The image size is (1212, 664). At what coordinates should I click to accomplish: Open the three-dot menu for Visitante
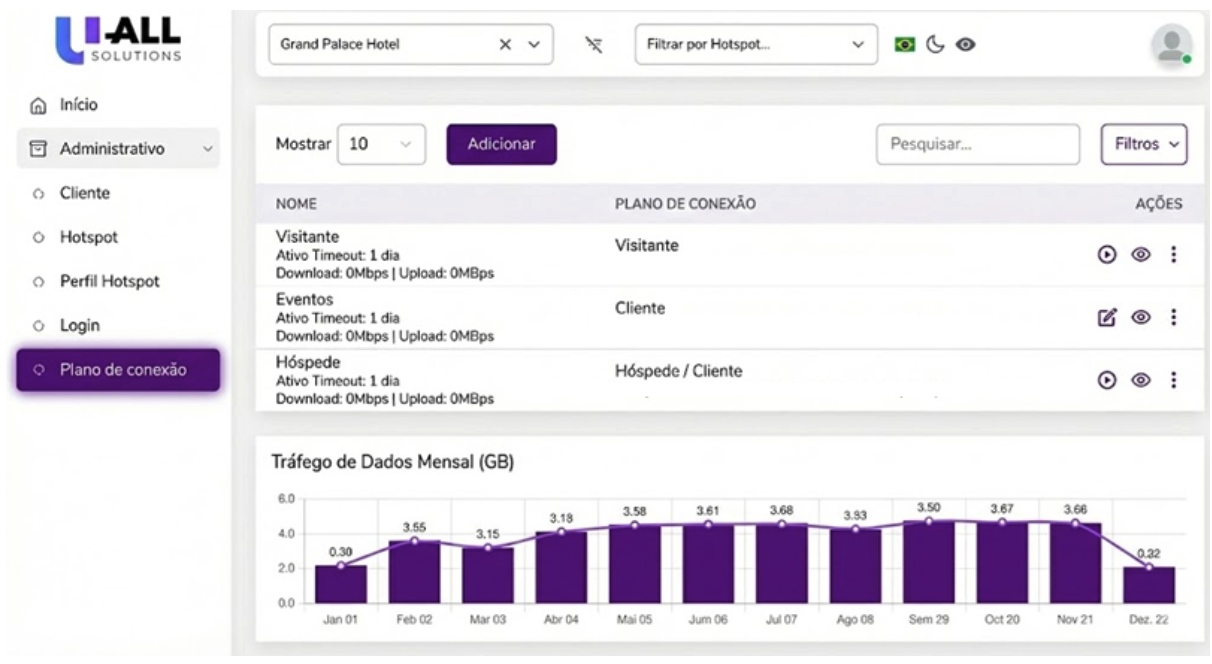[1173, 255]
